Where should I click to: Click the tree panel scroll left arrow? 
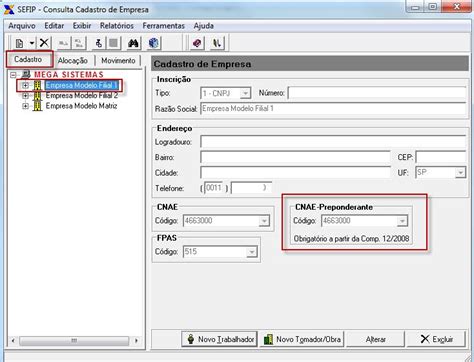click(13, 341)
